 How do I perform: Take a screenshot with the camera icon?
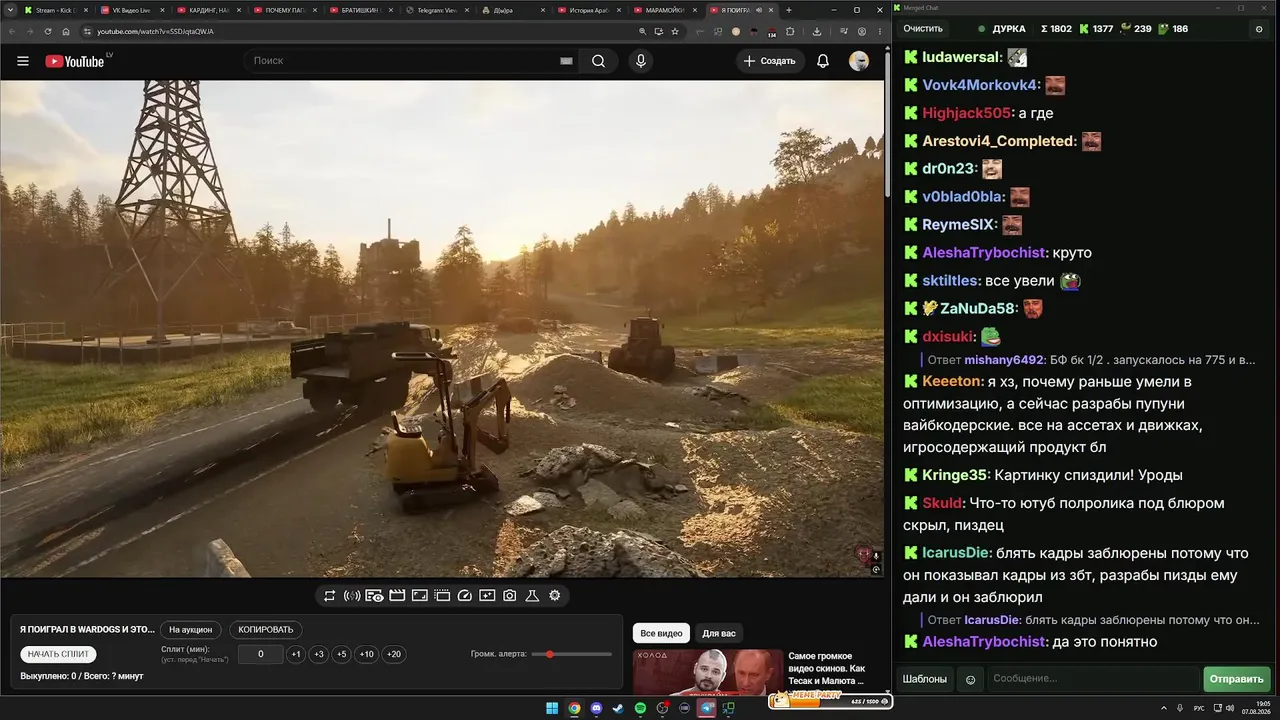click(x=510, y=596)
